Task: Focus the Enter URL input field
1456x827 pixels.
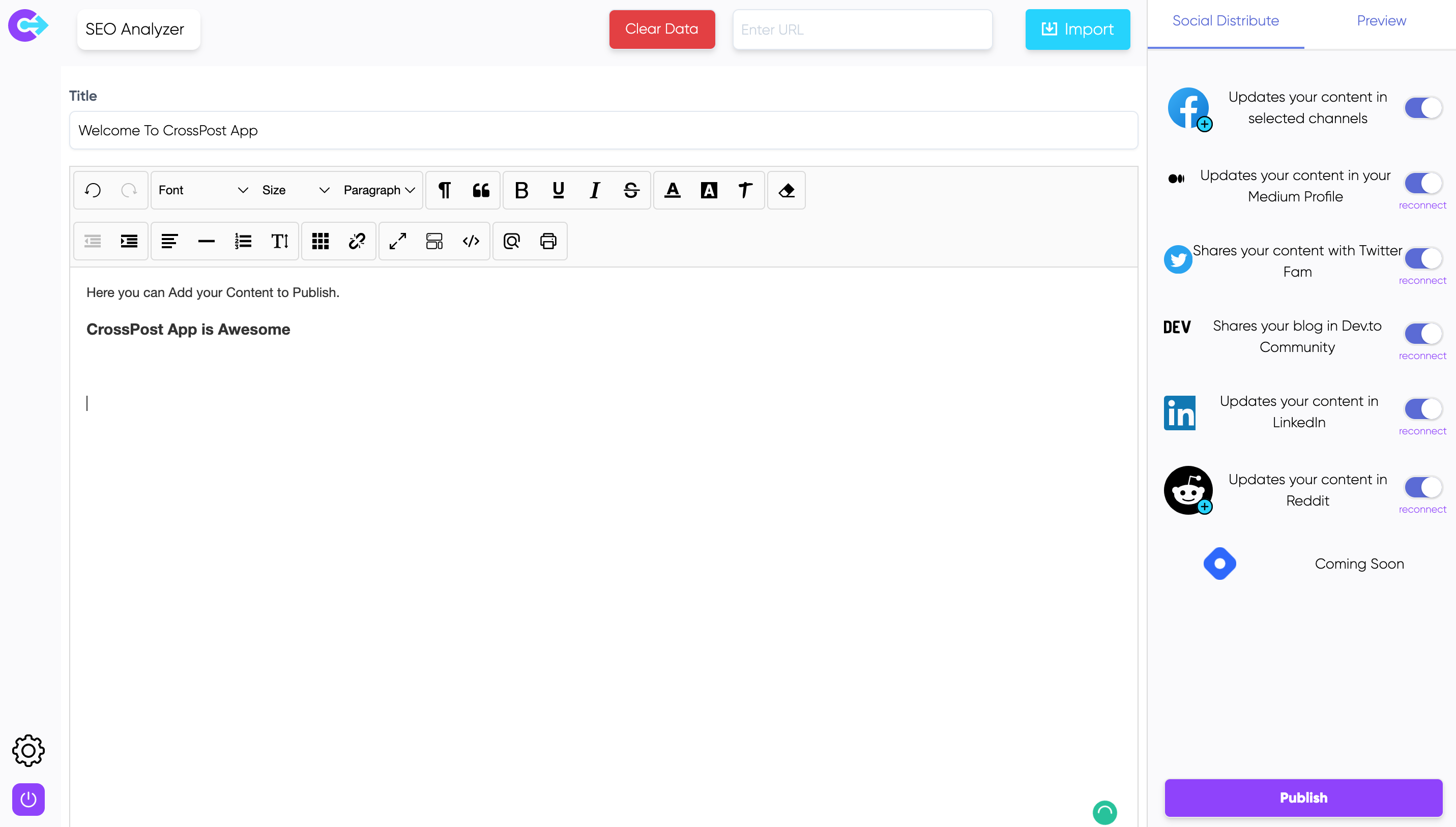Action: coord(862,29)
